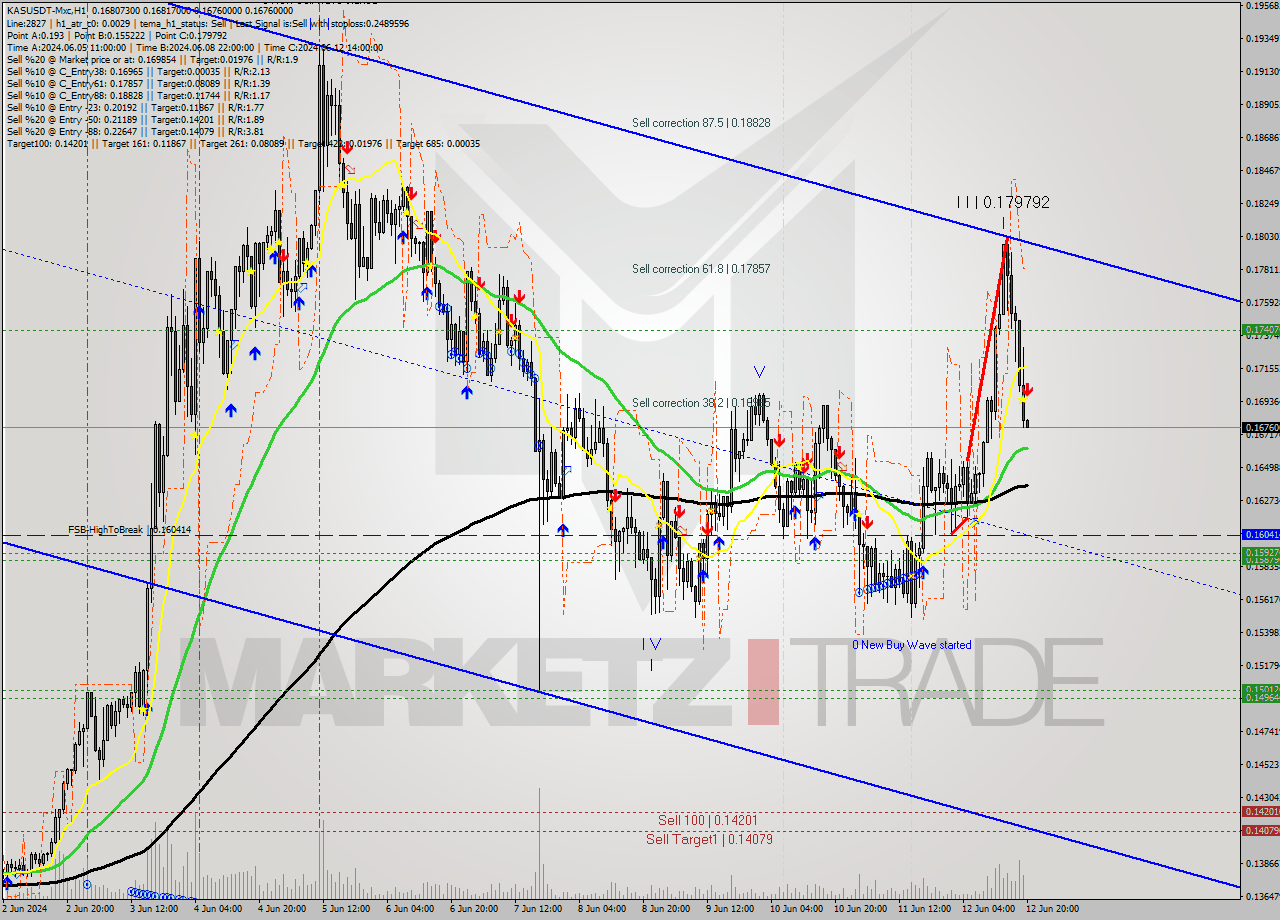
Task: Click the 'Point A:0.193' info line
Action: tap(117, 35)
